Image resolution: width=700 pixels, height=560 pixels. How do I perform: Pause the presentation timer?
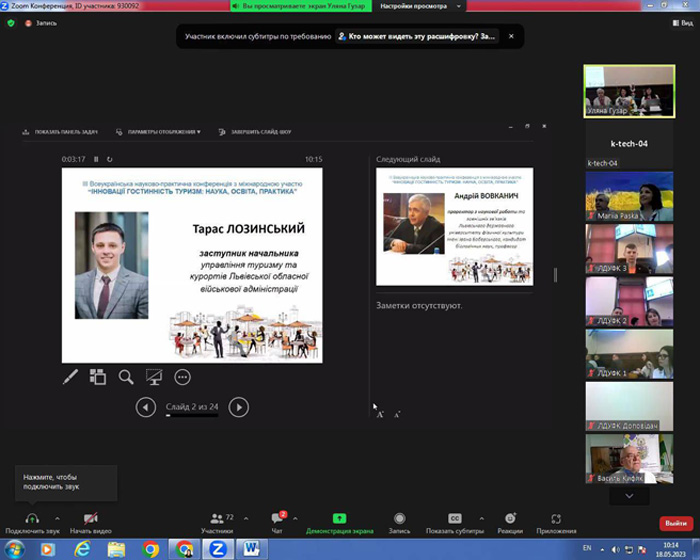pos(96,159)
